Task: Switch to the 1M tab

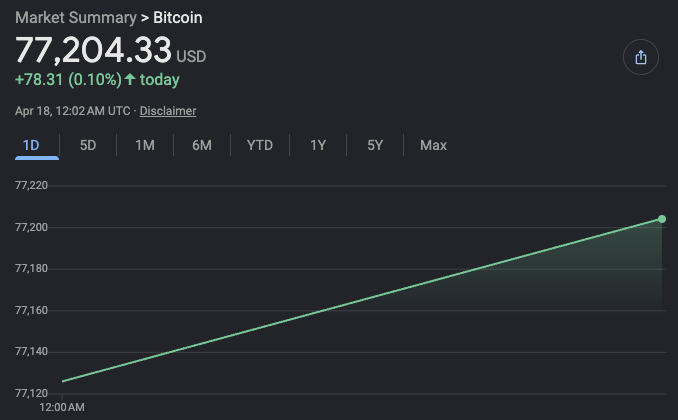Action: [145, 145]
